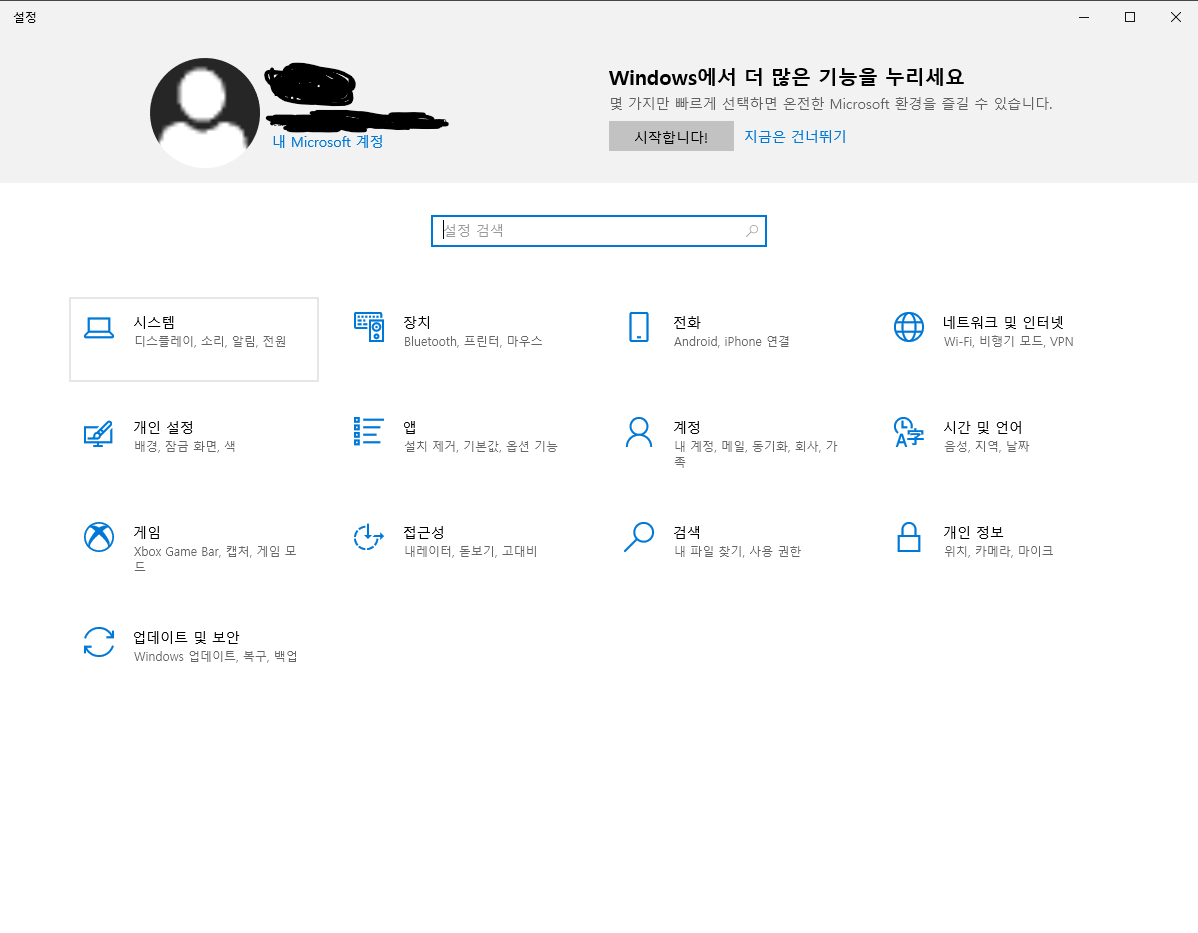Click the 접근성 title text
This screenshot has width=1198, height=933.
click(424, 532)
